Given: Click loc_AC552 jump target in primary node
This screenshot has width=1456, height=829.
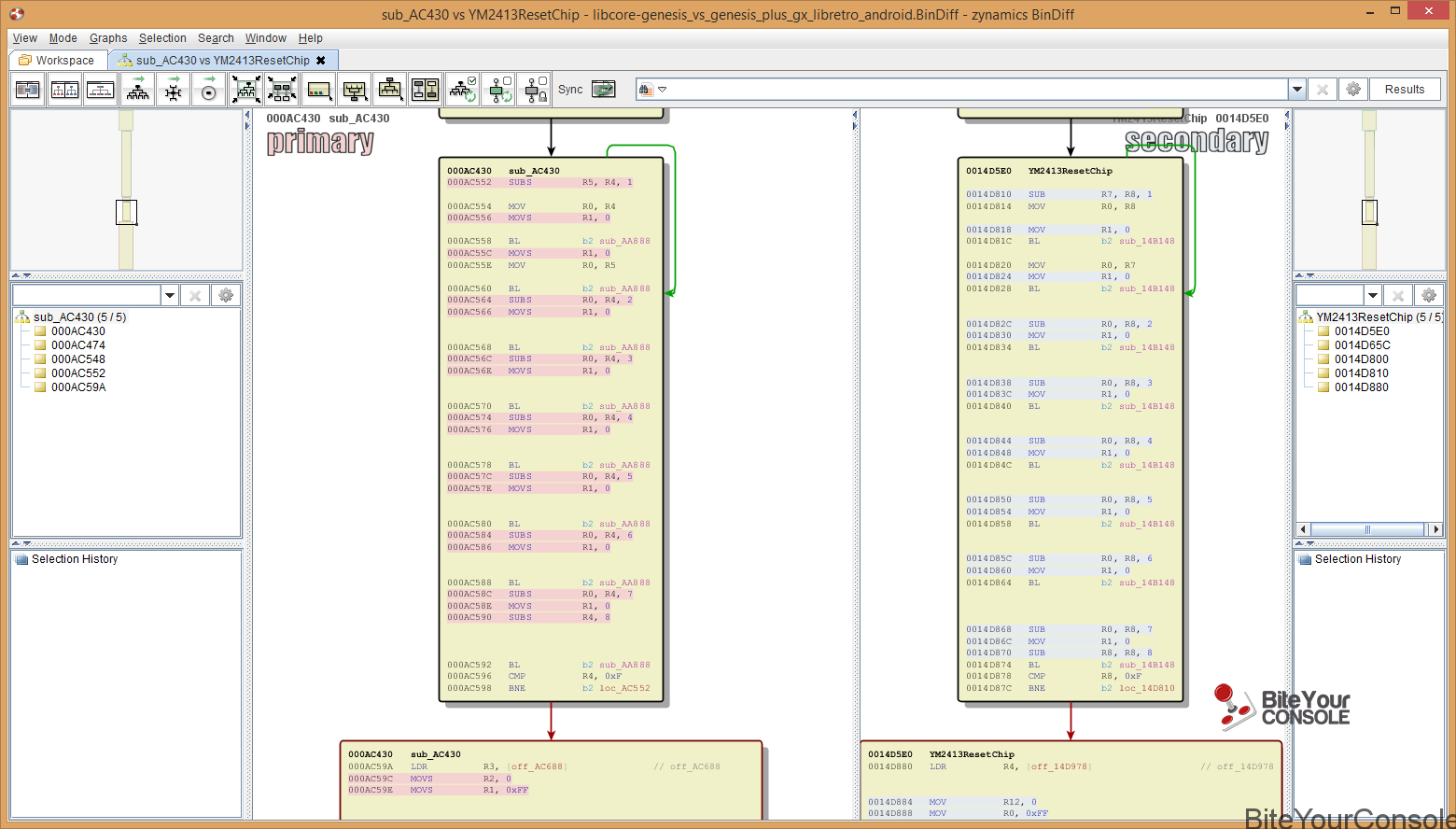Looking at the screenshot, I should 624,688.
